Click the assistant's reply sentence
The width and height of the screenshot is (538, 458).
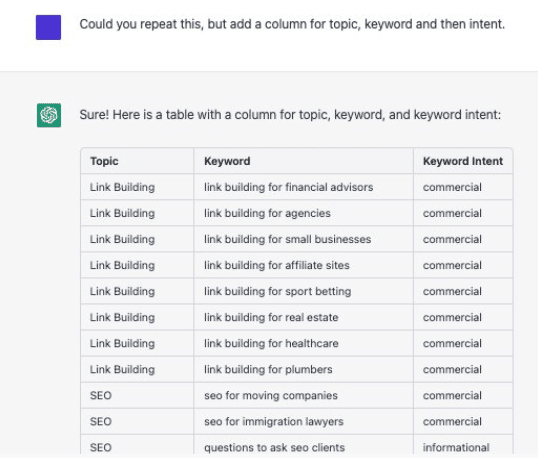[290, 115]
